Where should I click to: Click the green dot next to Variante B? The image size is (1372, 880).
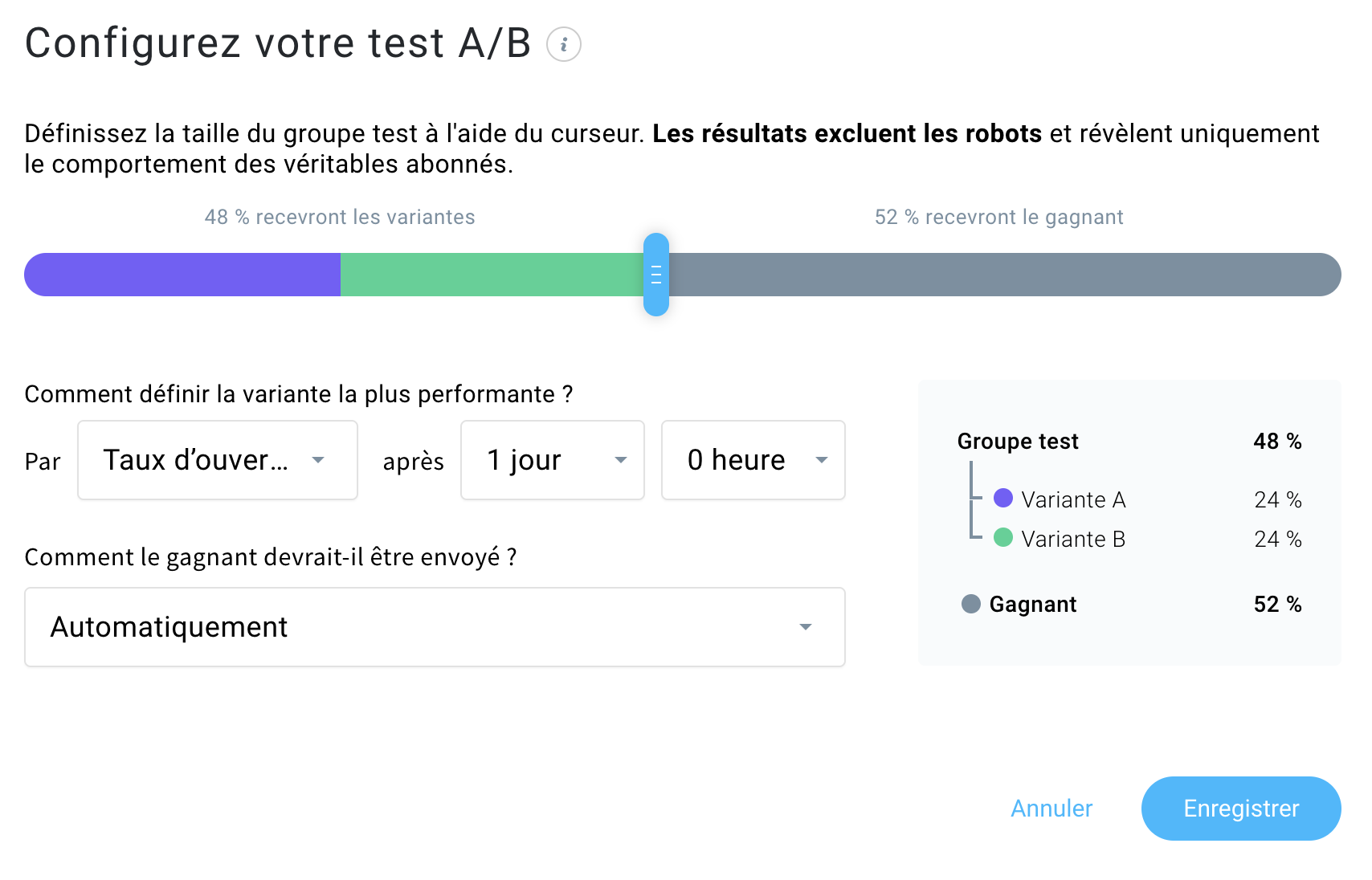[x=1003, y=538]
